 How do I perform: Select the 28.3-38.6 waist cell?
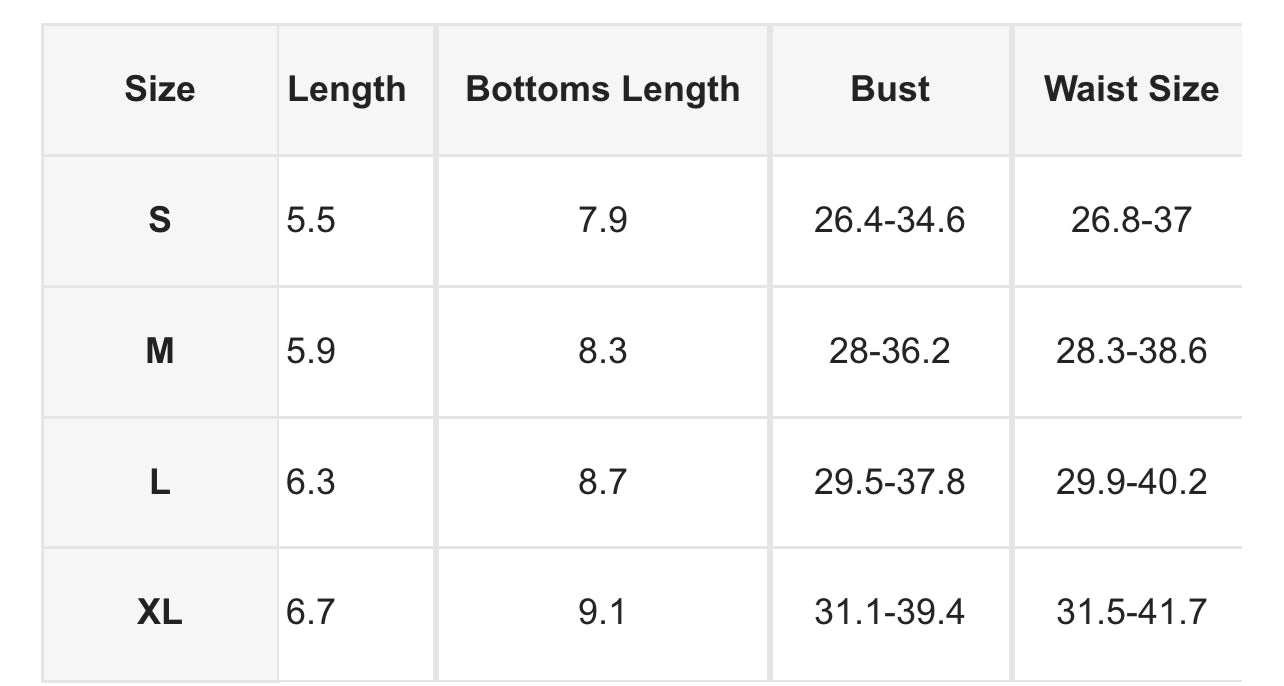point(1131,351)
